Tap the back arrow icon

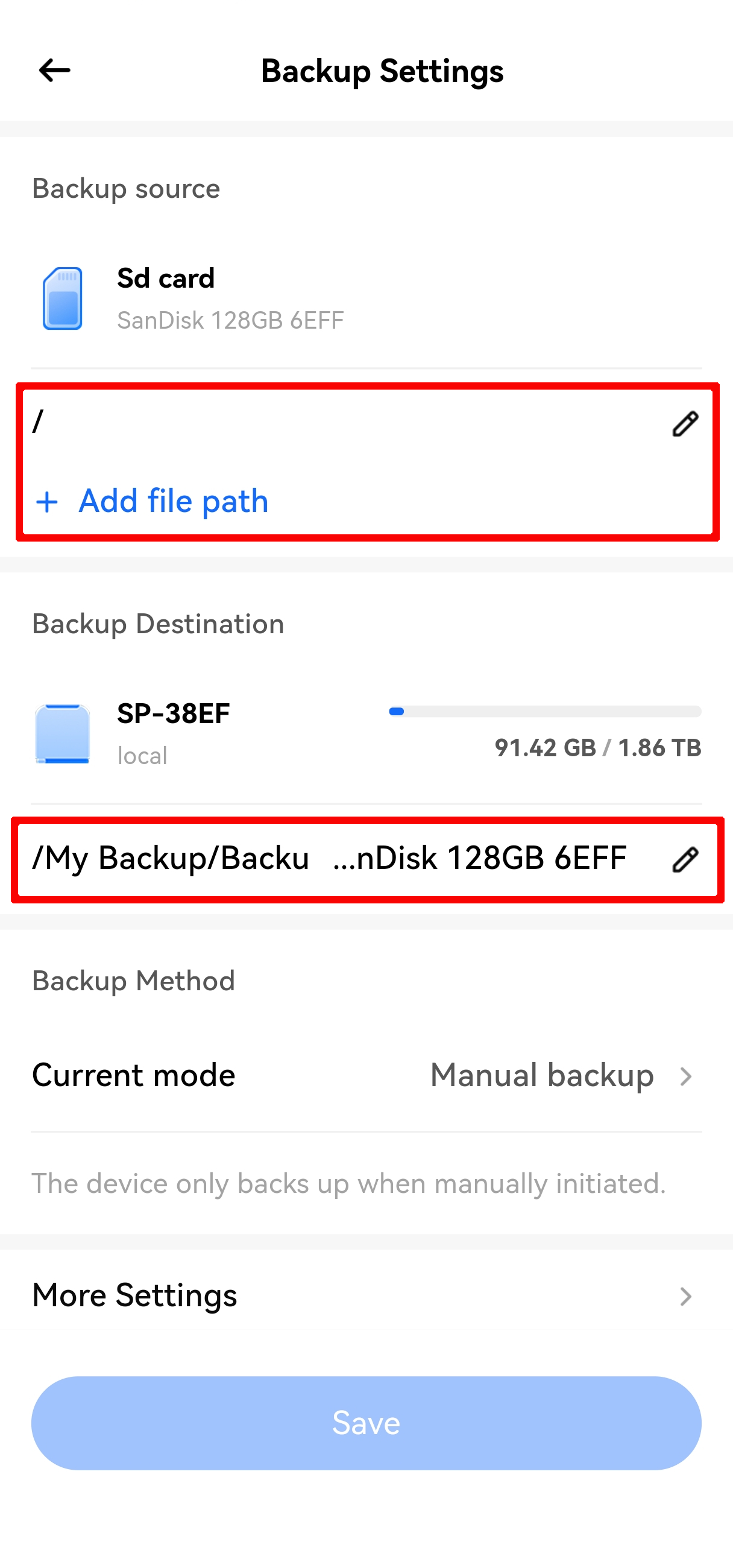[x=54, y=71]
